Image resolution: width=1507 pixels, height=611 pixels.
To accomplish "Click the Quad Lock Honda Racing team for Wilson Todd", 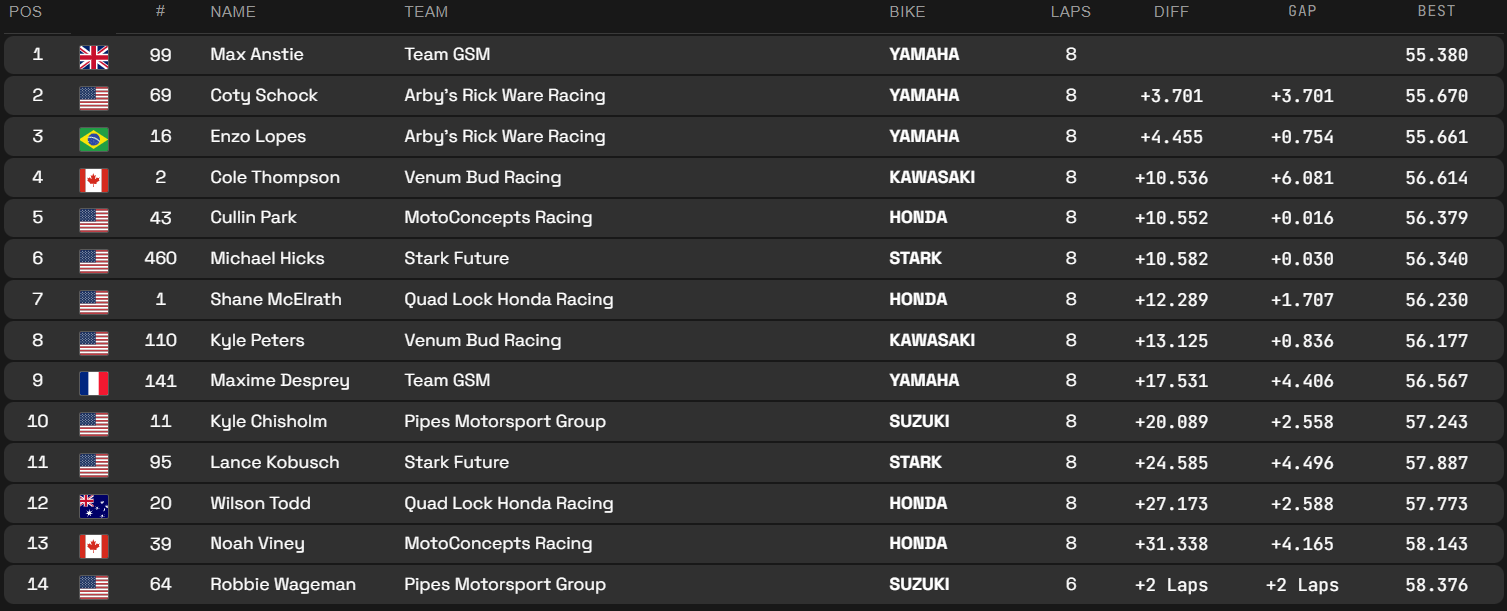I will pyautogui.click(x=509, y=503).
